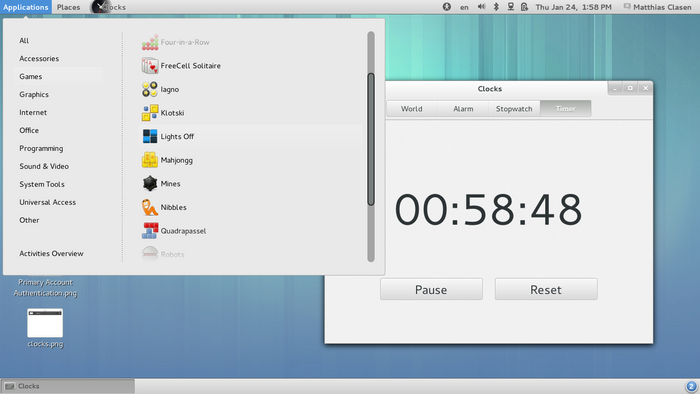Open the universal access menu icon
This screenshot has height=394, width=700.
[447, 7]
